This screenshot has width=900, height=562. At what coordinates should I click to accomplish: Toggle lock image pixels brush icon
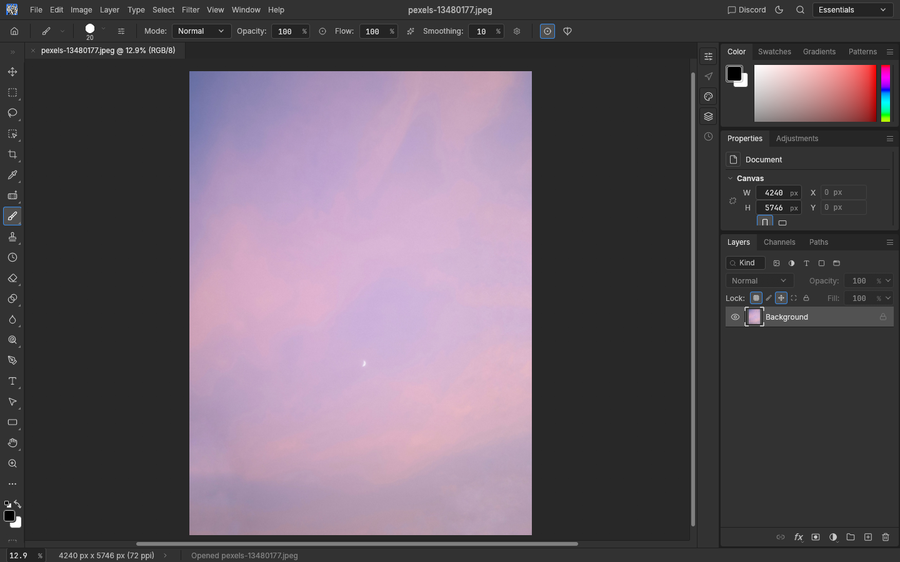(769, 298)
